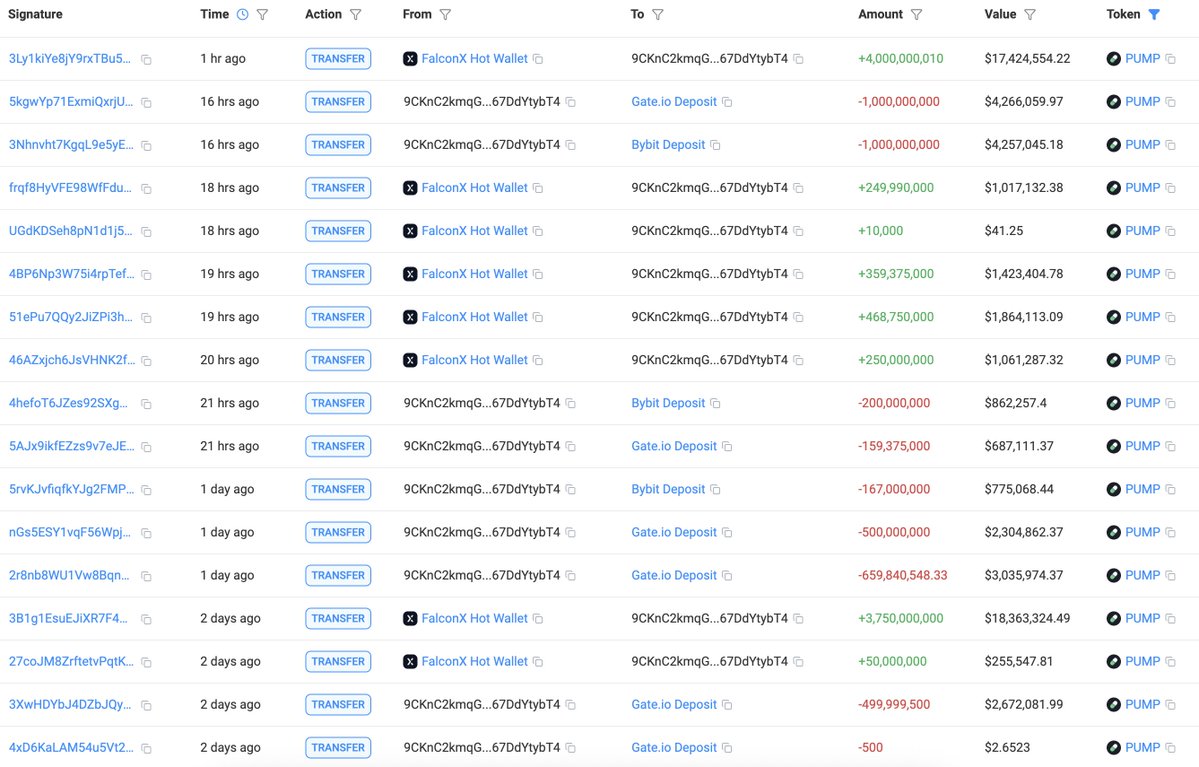Open transaction 3Nhnvht7KgqL9e5yE
The width and height of the screenshot is (1199, 767).
point(71,145)
